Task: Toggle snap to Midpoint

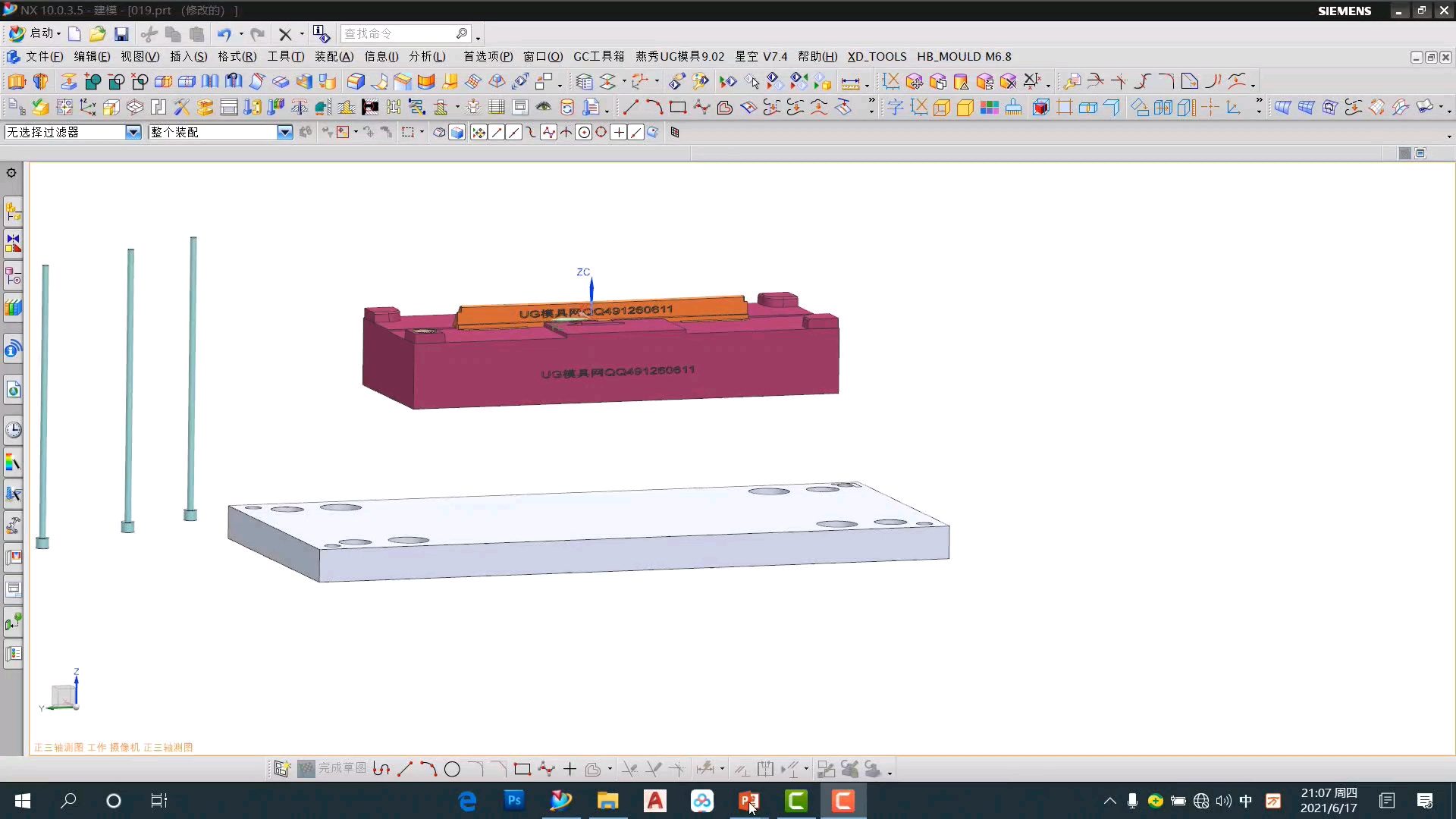Action: [513, 133]
